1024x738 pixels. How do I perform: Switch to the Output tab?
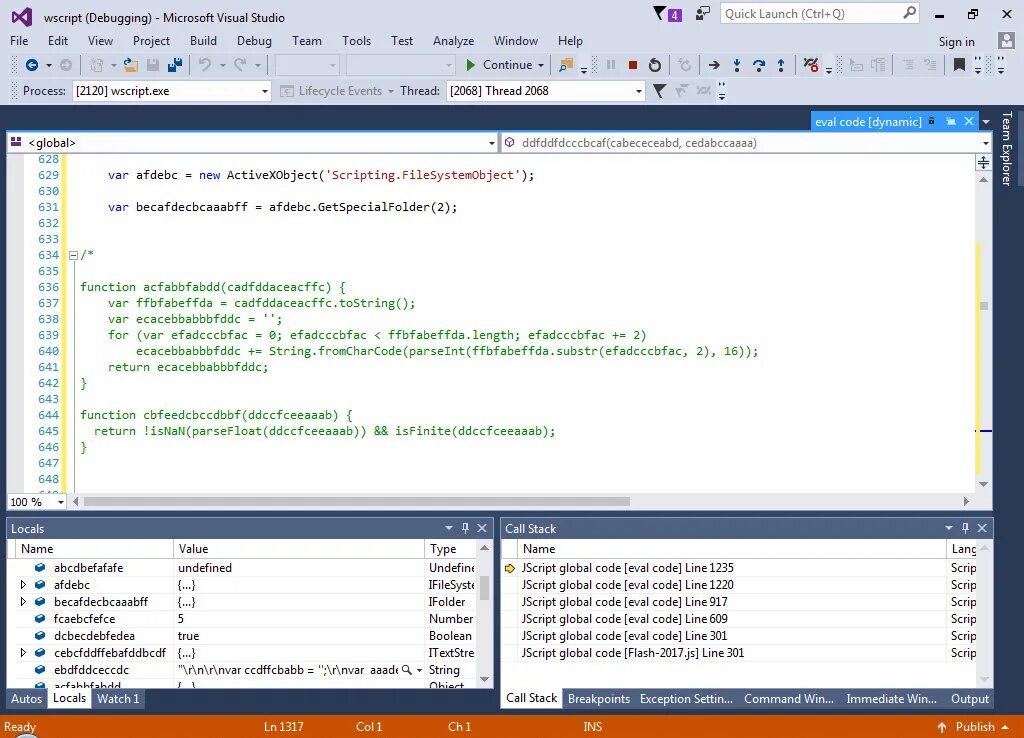coord(970,698)
